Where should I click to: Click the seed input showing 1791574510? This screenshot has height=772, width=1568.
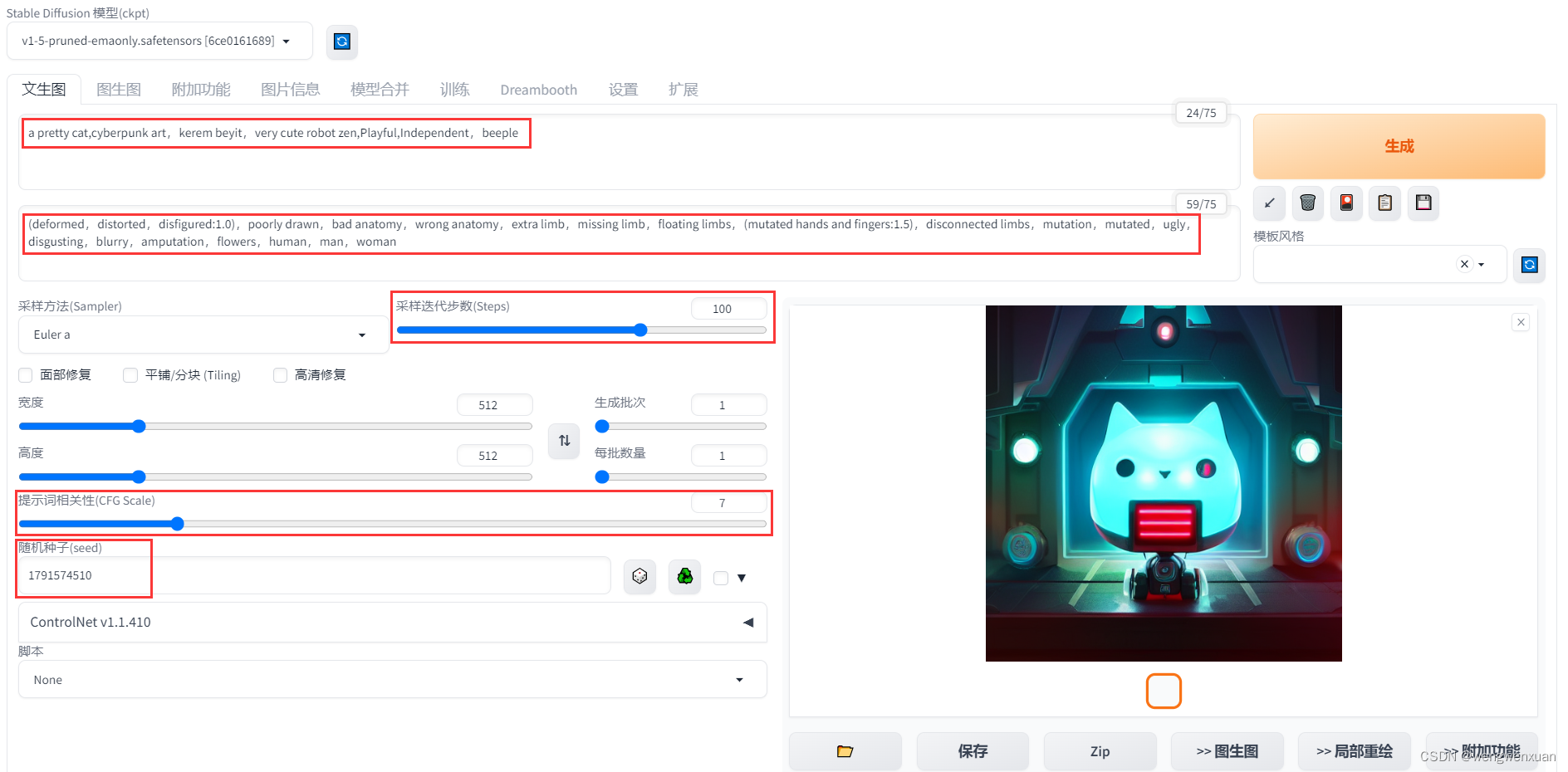[315, 575]
